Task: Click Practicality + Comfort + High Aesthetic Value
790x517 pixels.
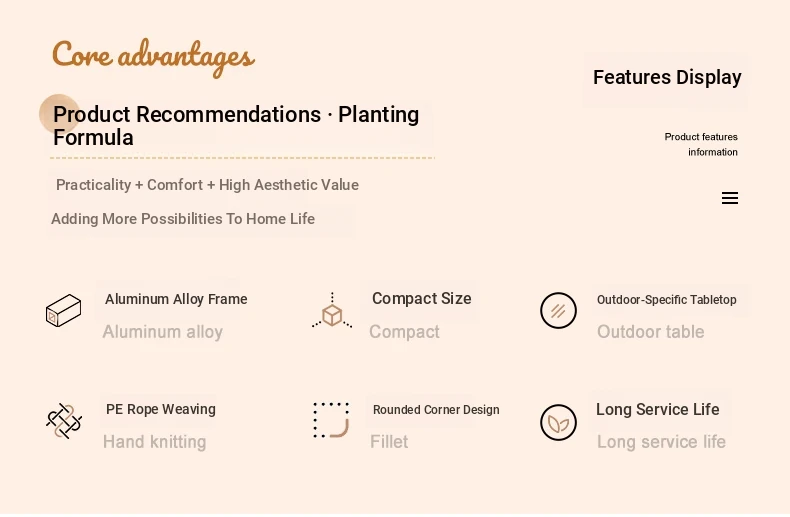Action: [207, 185]
